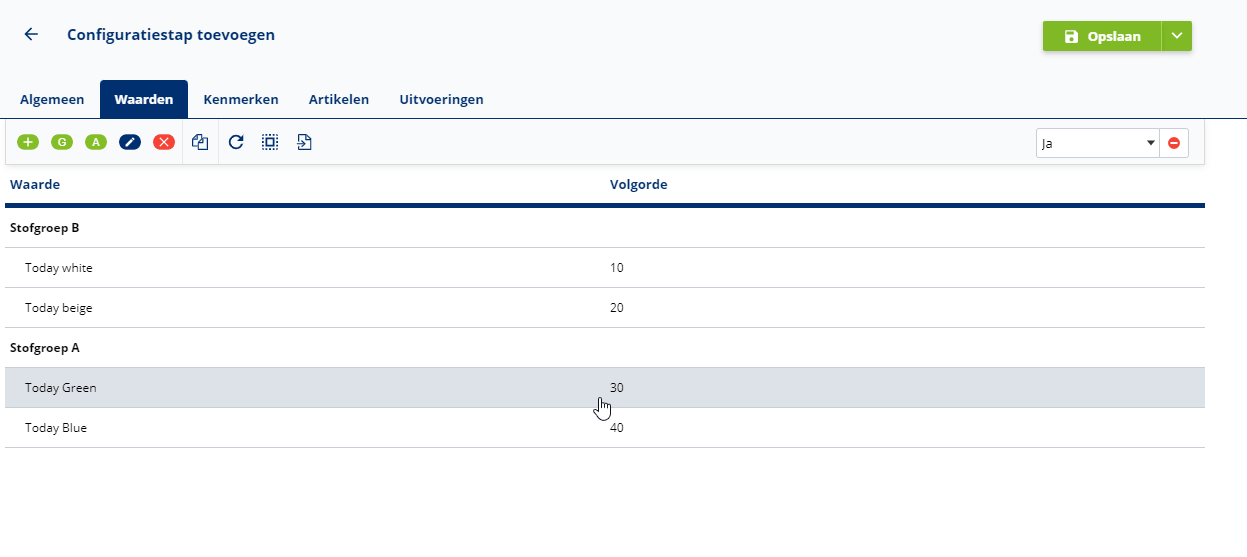1247x557 pixels.
Task: Save with the Opslaan button
Action: point(1101,36)
